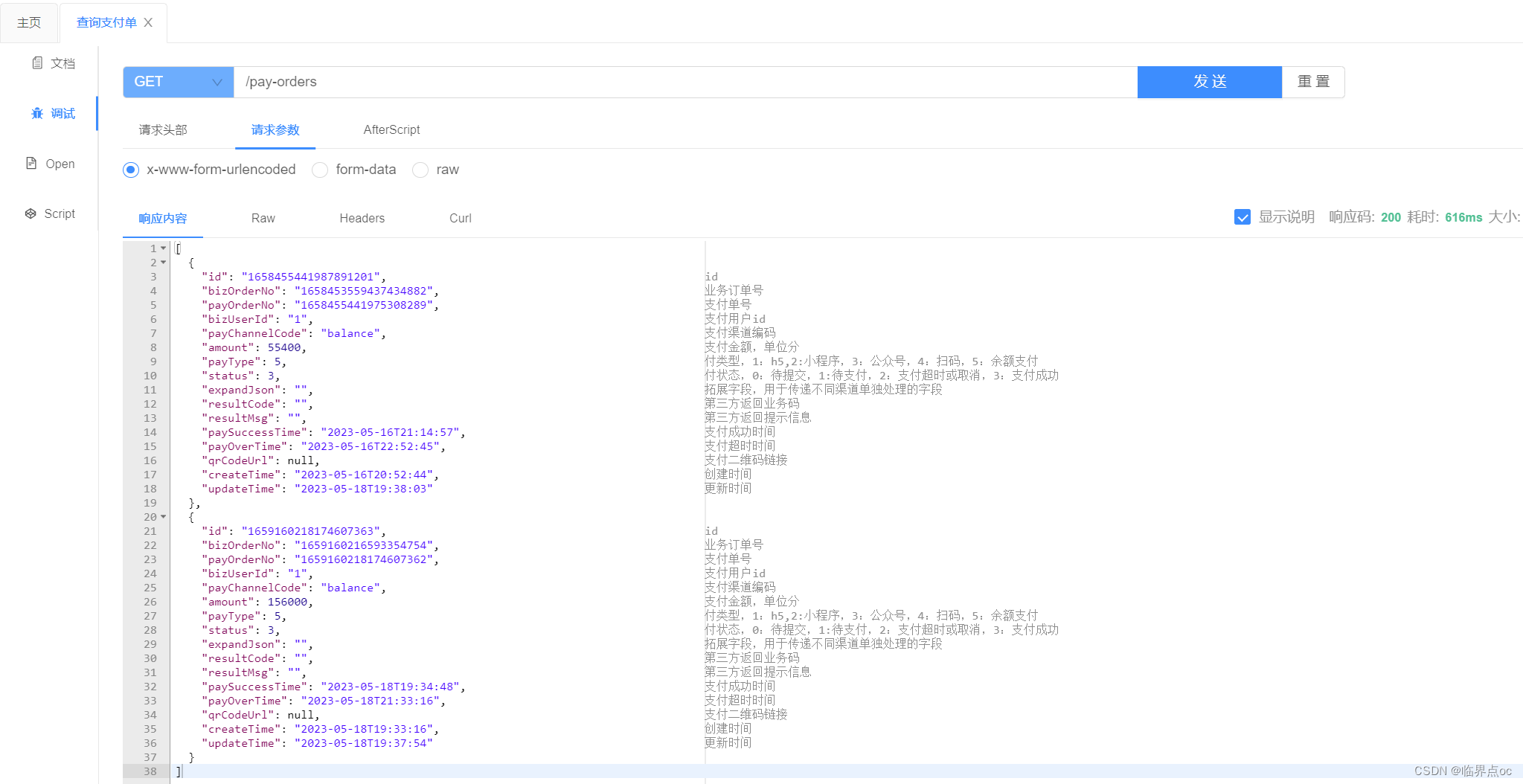Open the Open file icon in sidebar
Image resolution: width=1523 pixels, height=784 pixels.
click(x=31, y=163)
